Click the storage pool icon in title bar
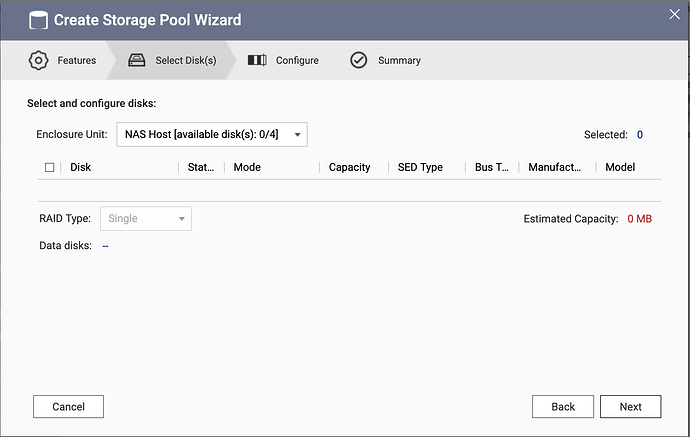690x437 pixels. pyautogui.click(x=38, y=19)
